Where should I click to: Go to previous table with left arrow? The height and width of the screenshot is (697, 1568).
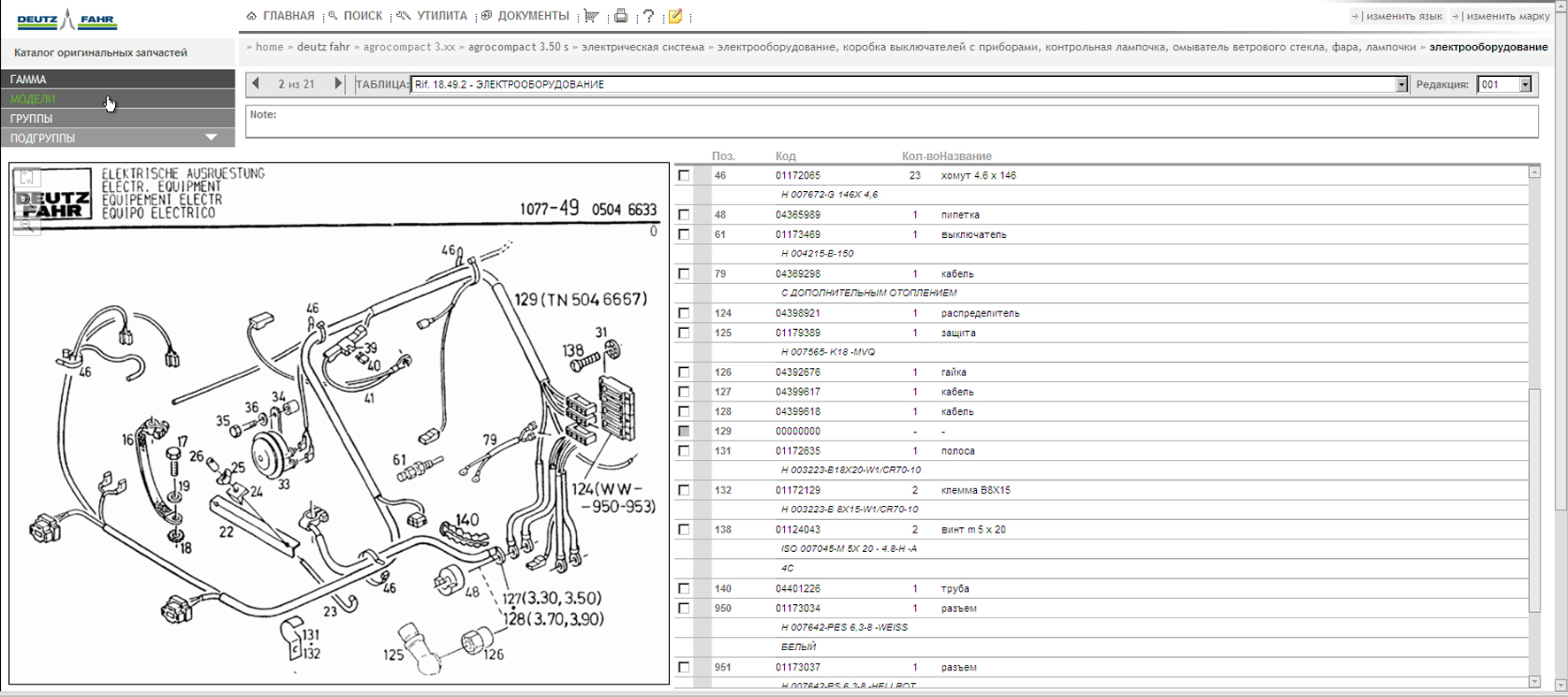tap(257, 84)
